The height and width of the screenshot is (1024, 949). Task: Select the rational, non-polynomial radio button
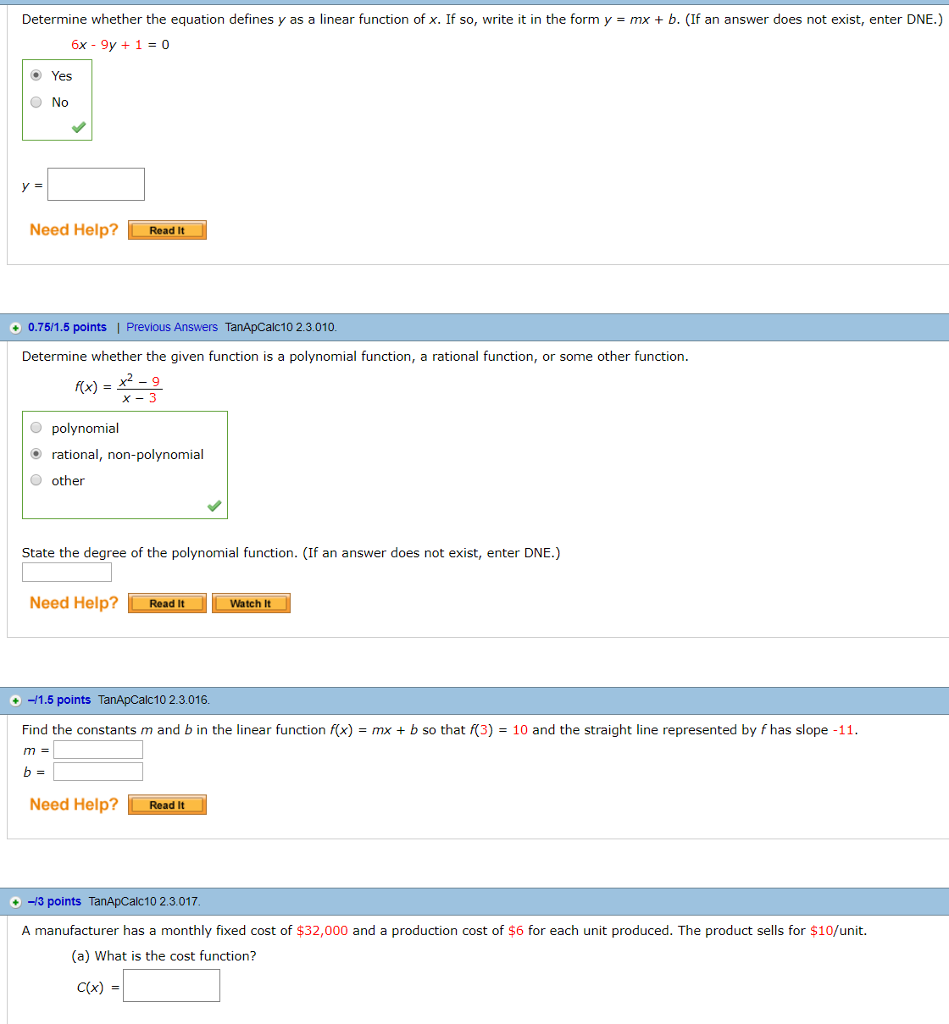coord(35,454)
